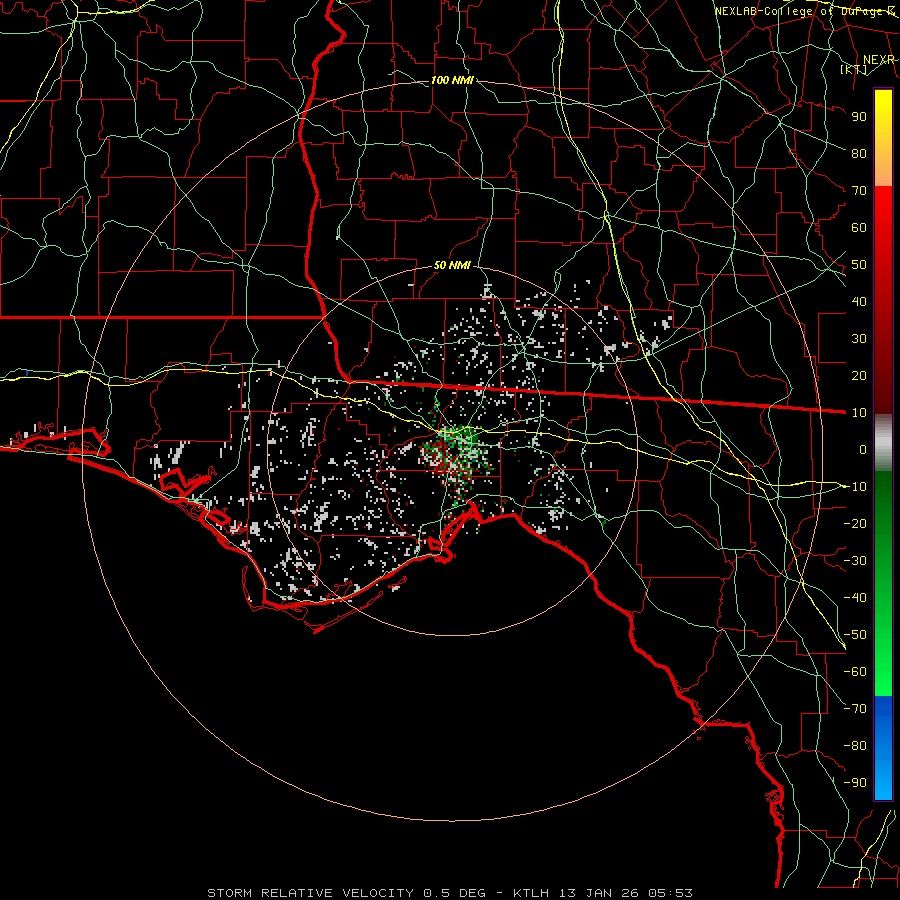Click the 40 value on velocity scale

coord(859,301)
